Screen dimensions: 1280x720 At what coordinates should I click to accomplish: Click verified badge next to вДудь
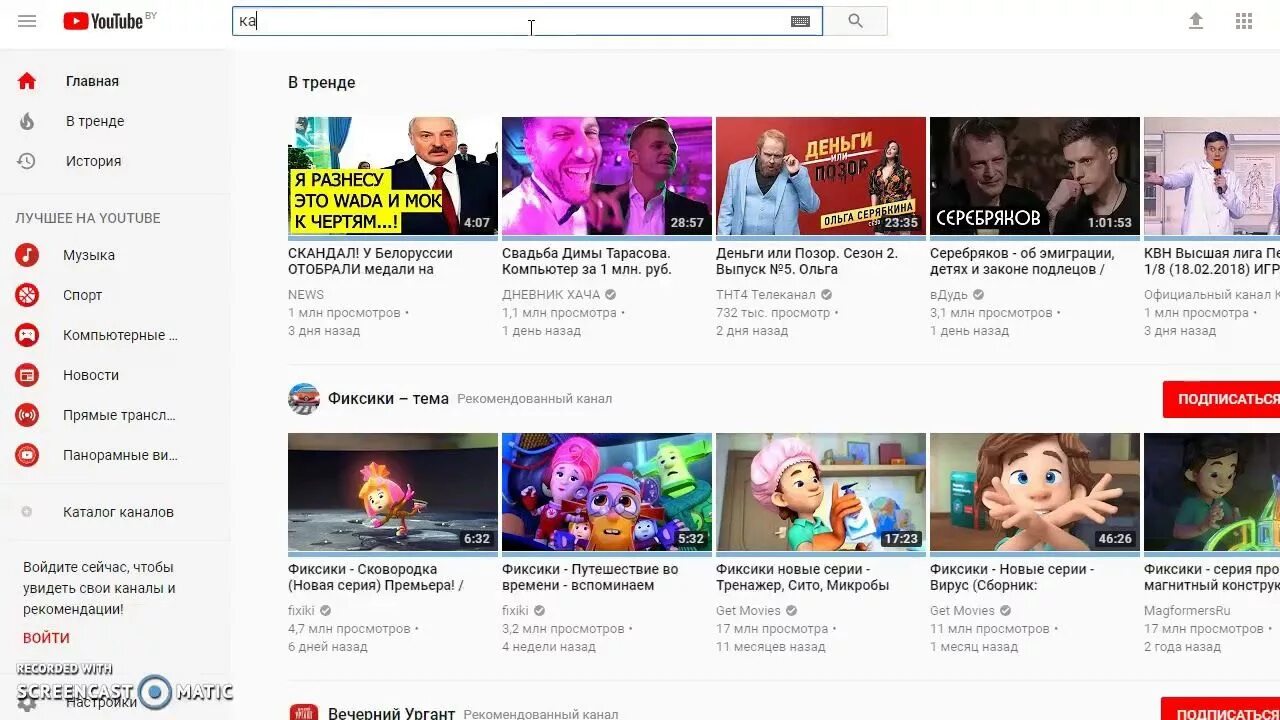[x=979, y=295]
